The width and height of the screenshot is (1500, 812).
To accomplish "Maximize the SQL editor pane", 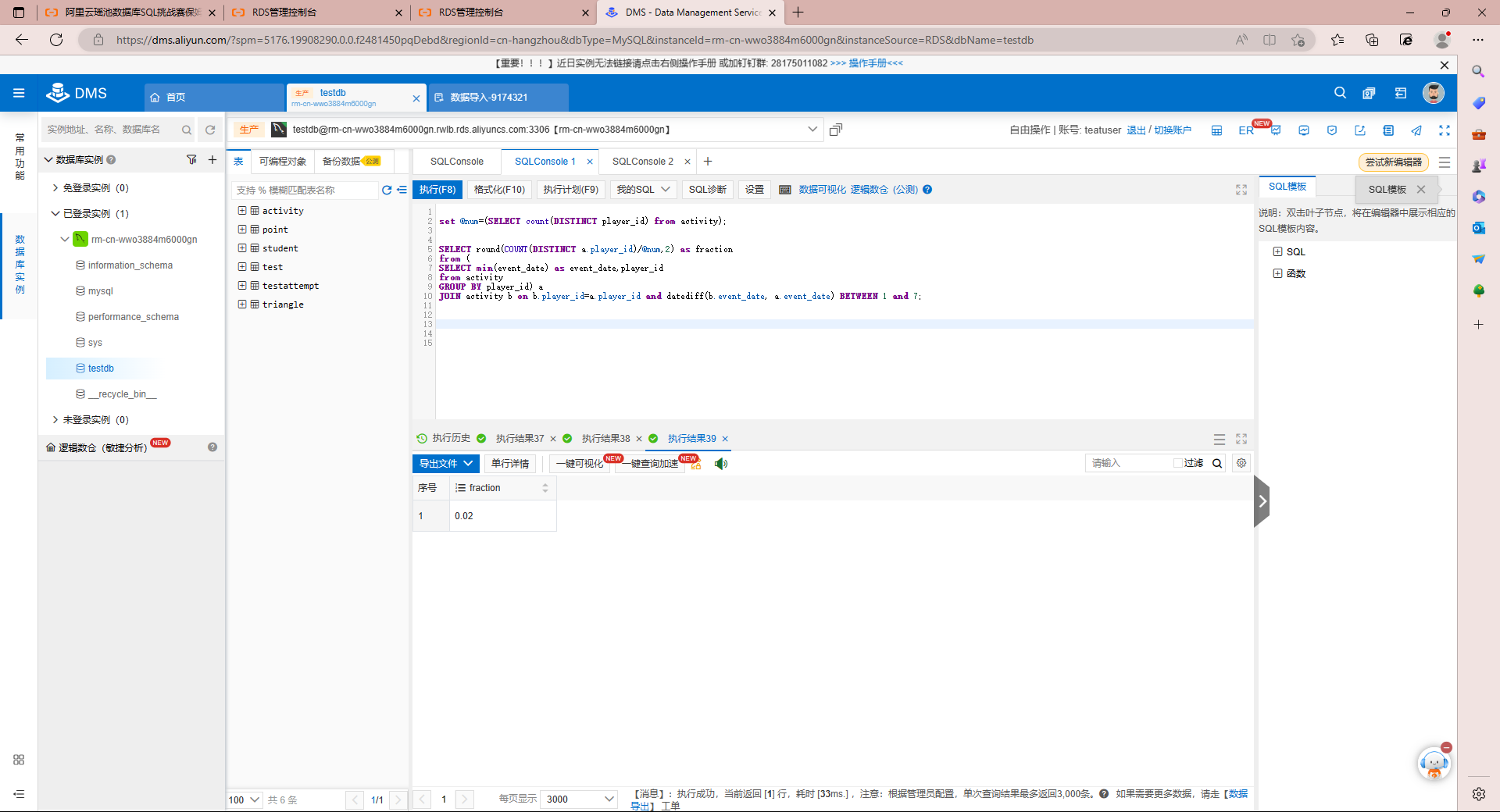I will click(x=1241, y=190).
